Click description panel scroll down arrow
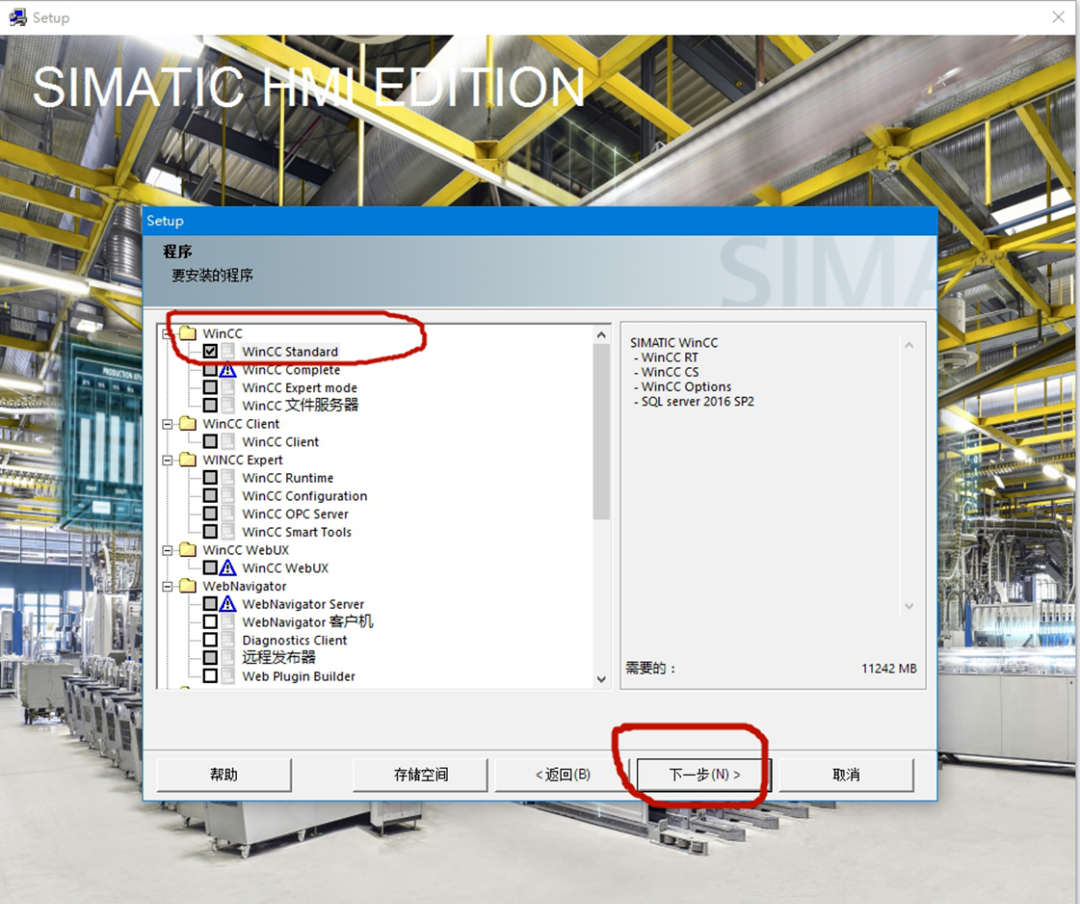 coord(909,606)
